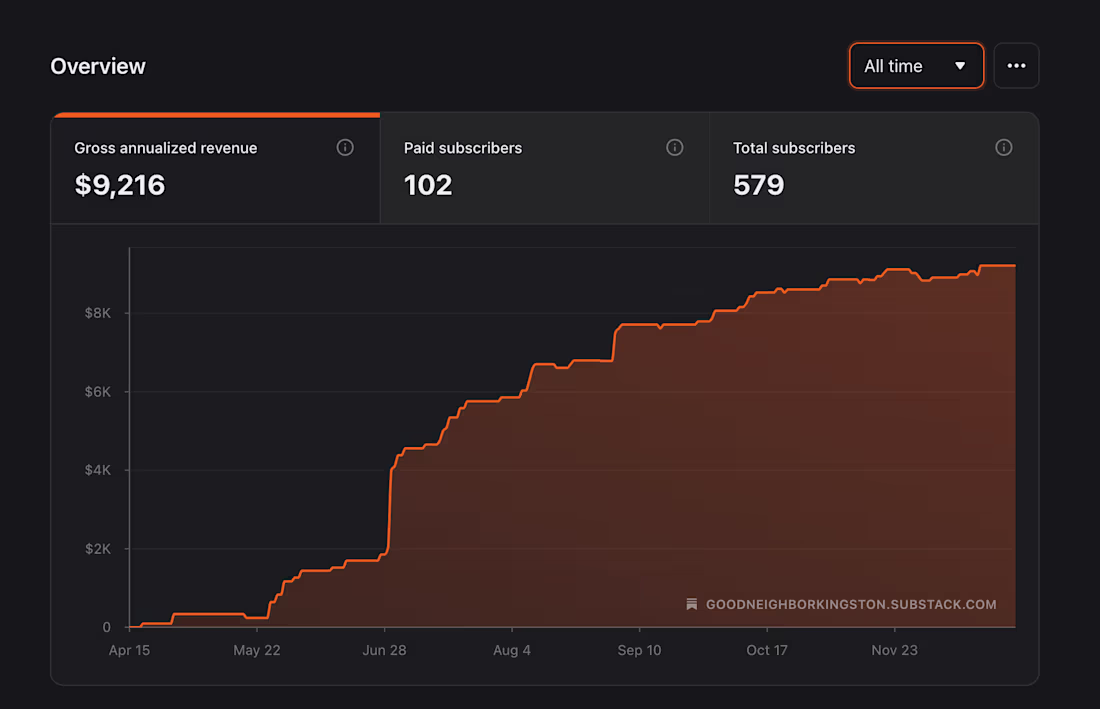Click the Nov 23 marker on the chart axis
Screen dimensions: 1100x709
point(894,650)
